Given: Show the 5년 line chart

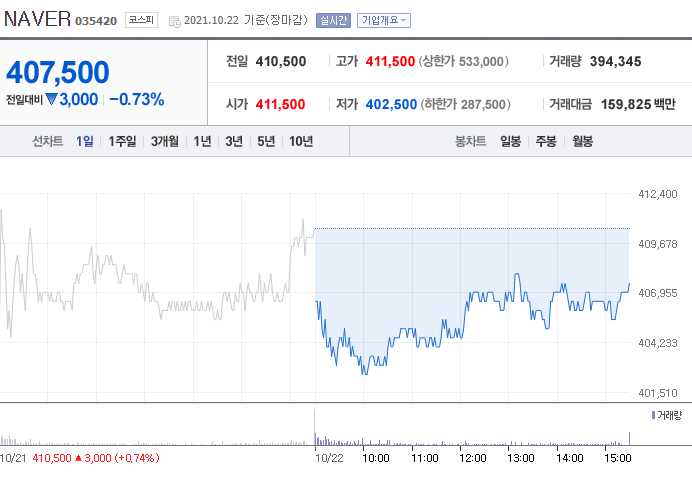Looking at the screenshot, I should [266, 141].
